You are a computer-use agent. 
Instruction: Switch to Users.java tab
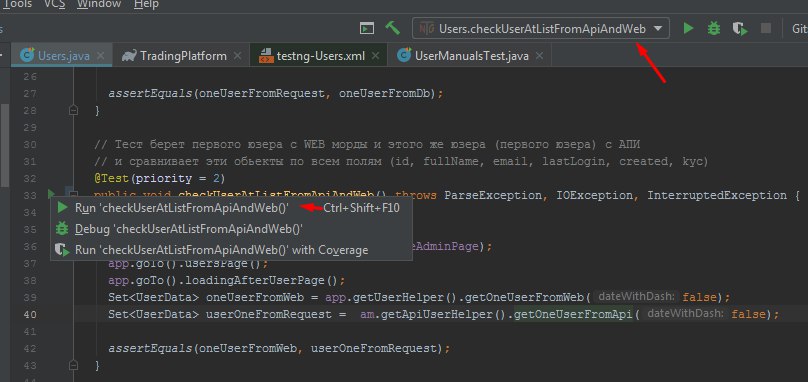point(62,56)
